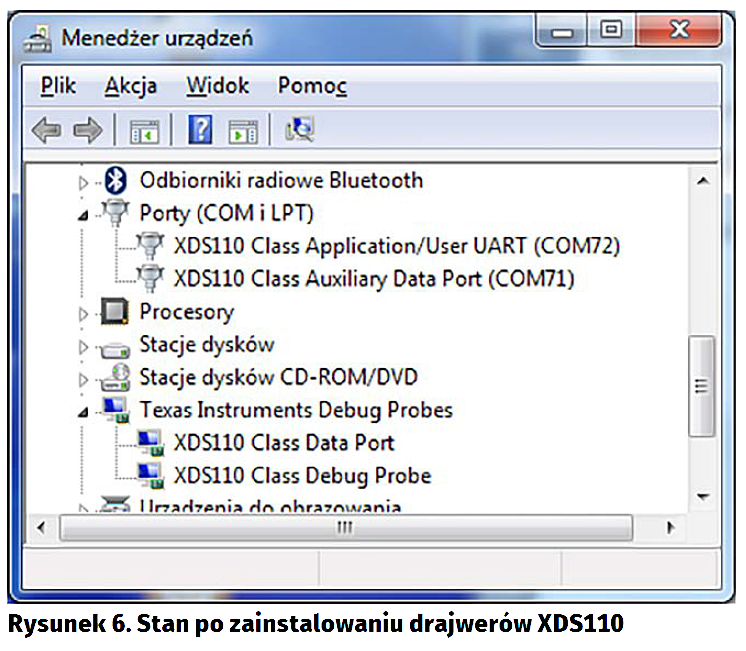Expand the Stacje dysków CD-ROM/DVD node
Image resolution: width=746 pixels, height=651 pixels.
coord(84,379)
